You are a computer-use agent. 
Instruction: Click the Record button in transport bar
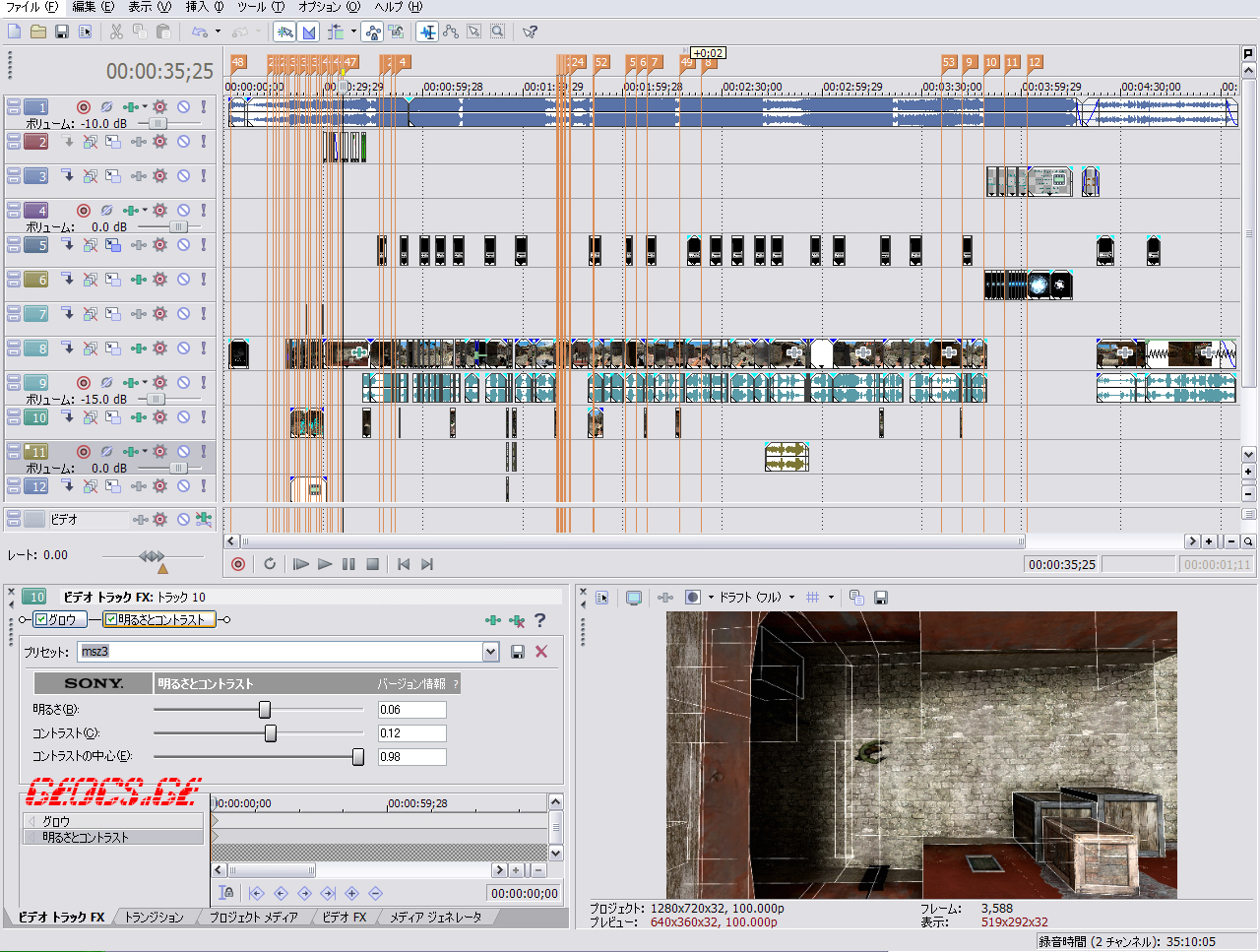point(238,564)
